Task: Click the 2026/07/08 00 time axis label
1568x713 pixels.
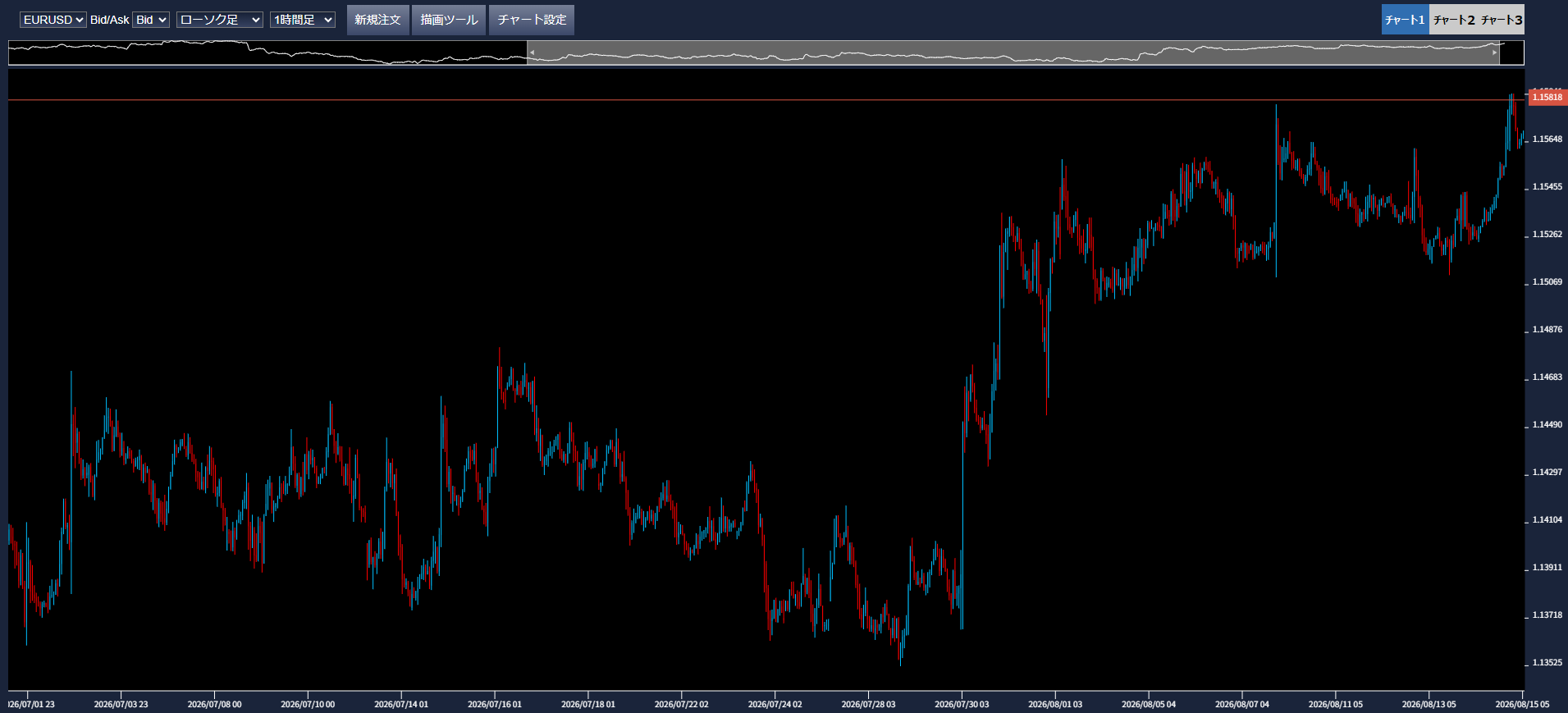Action: pyautogui.click(x=214, y=705)
